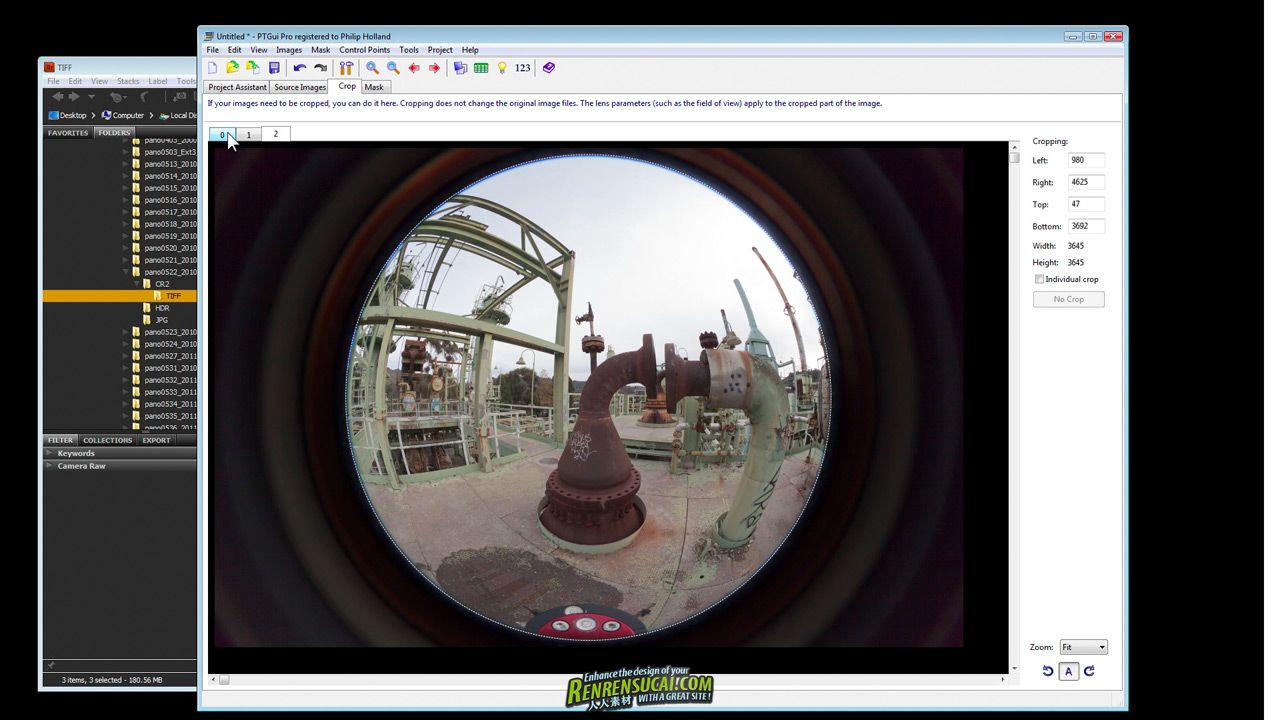Expand the pano0513 folder in Bridge
Screen dimensions: 1280x720
[x=126, y=164]
